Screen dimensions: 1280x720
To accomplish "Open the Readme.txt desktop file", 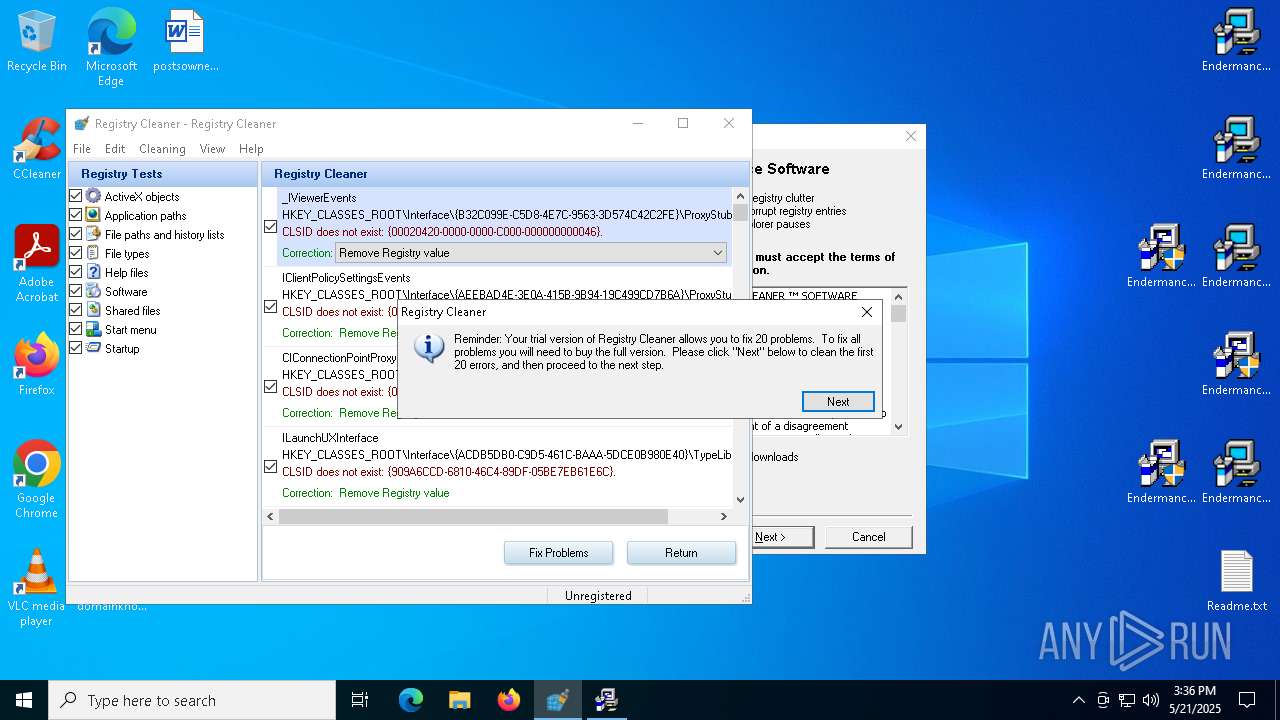I will point(1236,582).
